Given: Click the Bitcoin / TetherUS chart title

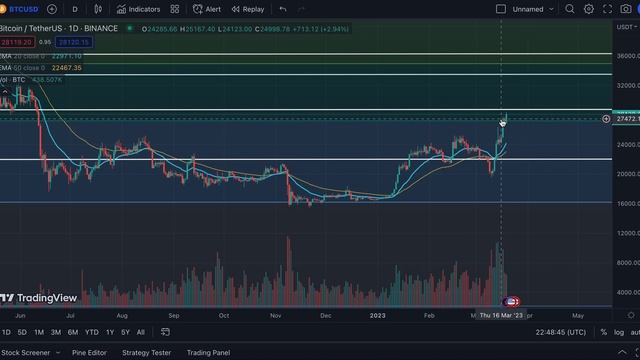Looking at the screenshot, I should click(59, 29).
